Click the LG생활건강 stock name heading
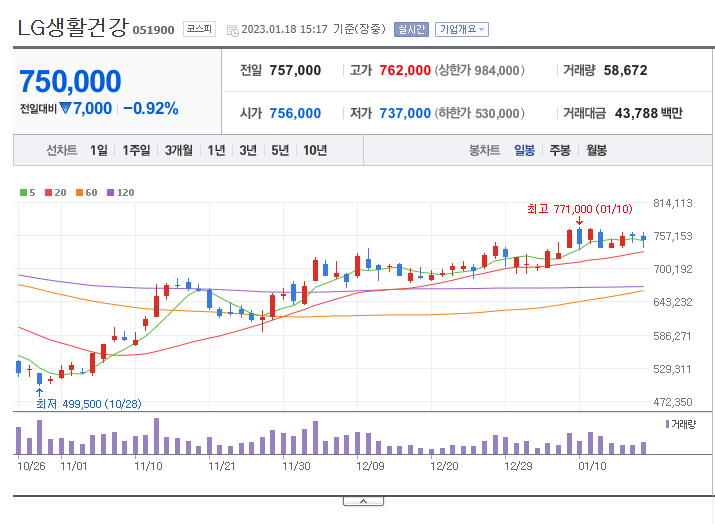Viewport: 715px width, 524px height. 73,27
